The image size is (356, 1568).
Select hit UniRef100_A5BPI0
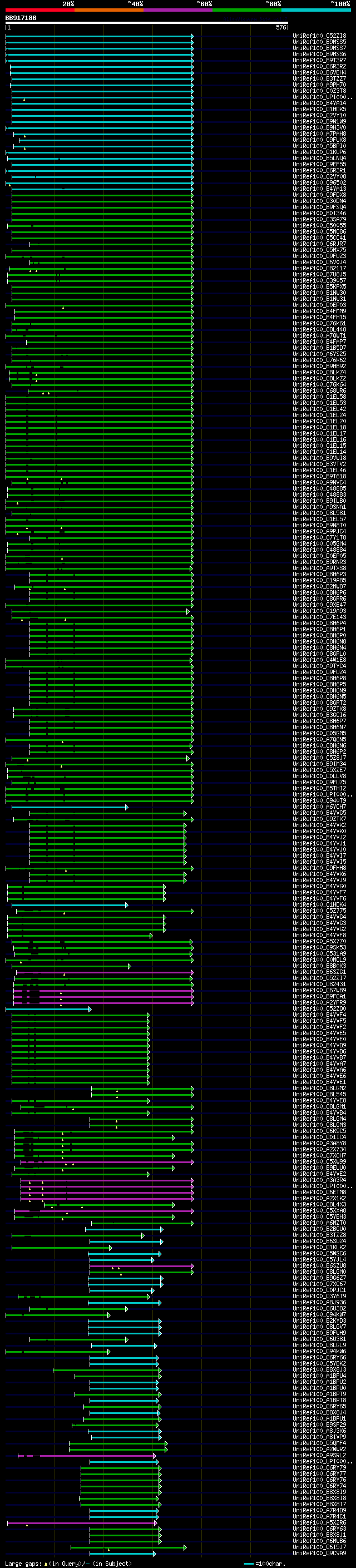(319, 146)
